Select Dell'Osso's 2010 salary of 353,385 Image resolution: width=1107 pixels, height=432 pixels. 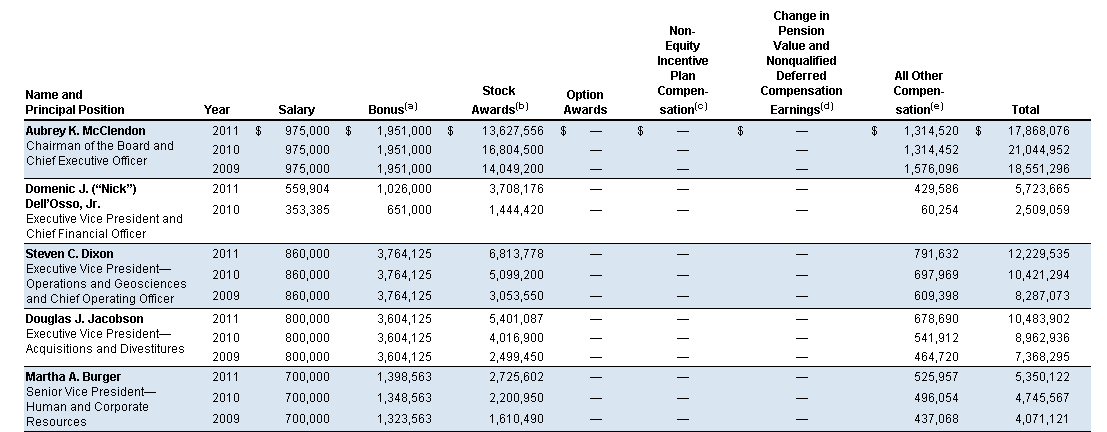(x=307, y=210)
